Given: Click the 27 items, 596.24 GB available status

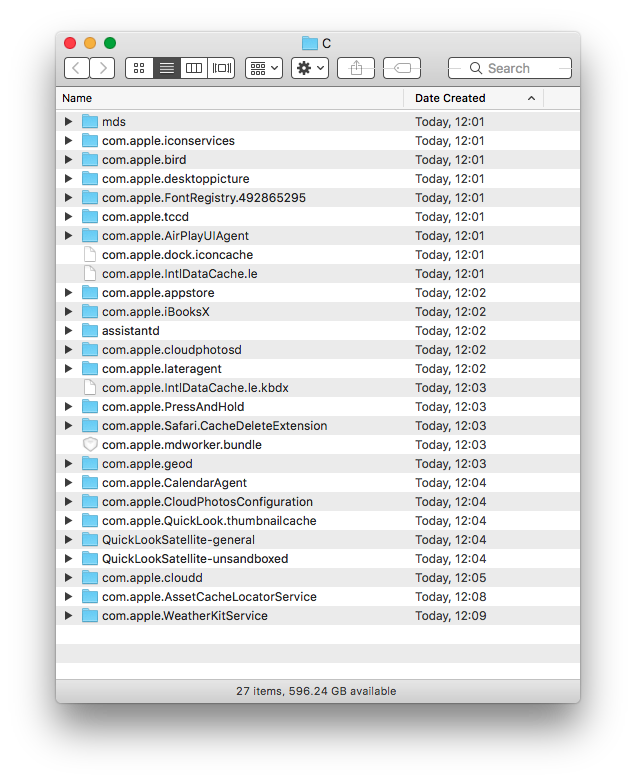Looking at the screenshot, I should 316,691.
